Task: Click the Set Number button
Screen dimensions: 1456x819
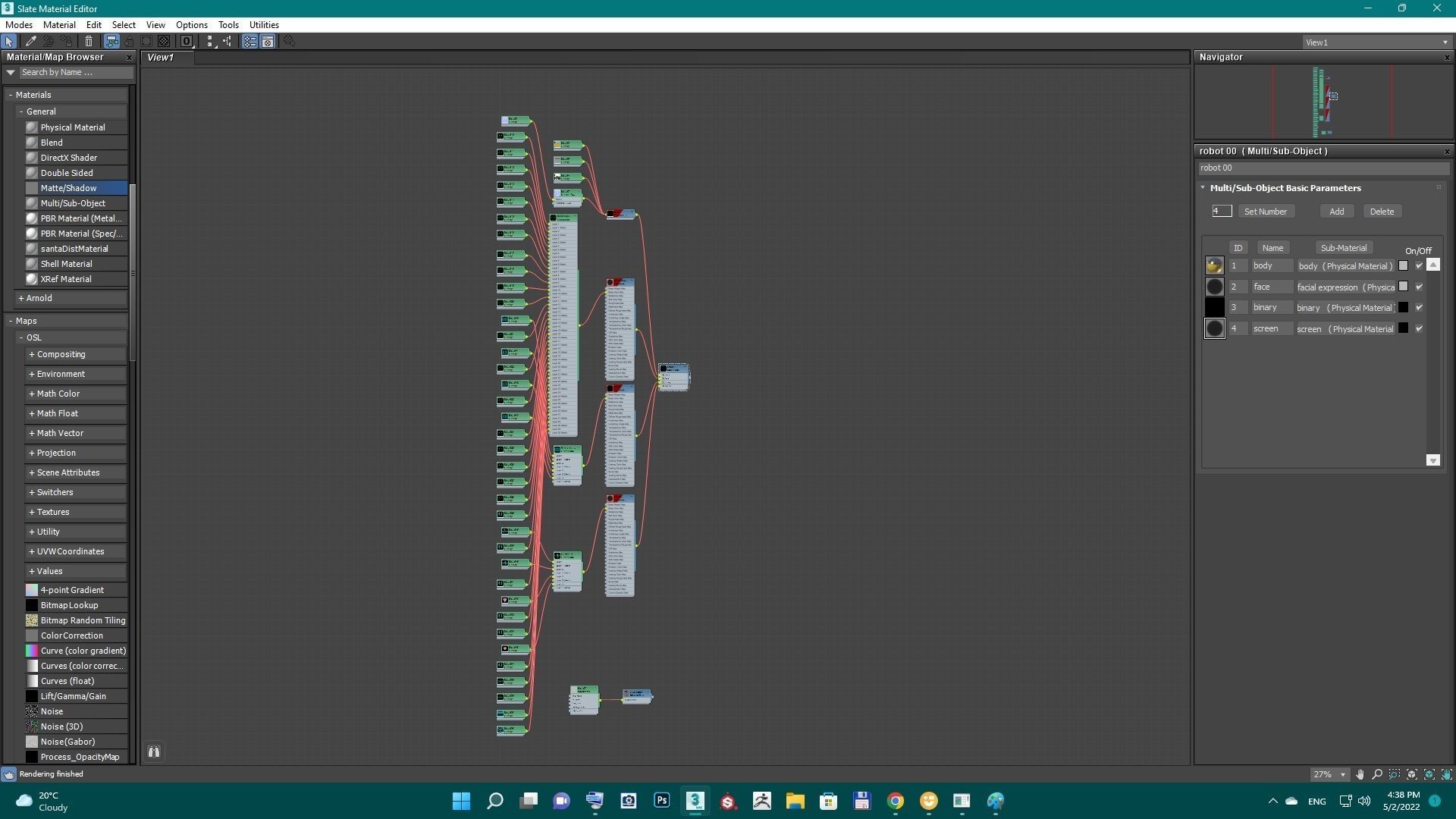Action: [x=1265, y=212]
